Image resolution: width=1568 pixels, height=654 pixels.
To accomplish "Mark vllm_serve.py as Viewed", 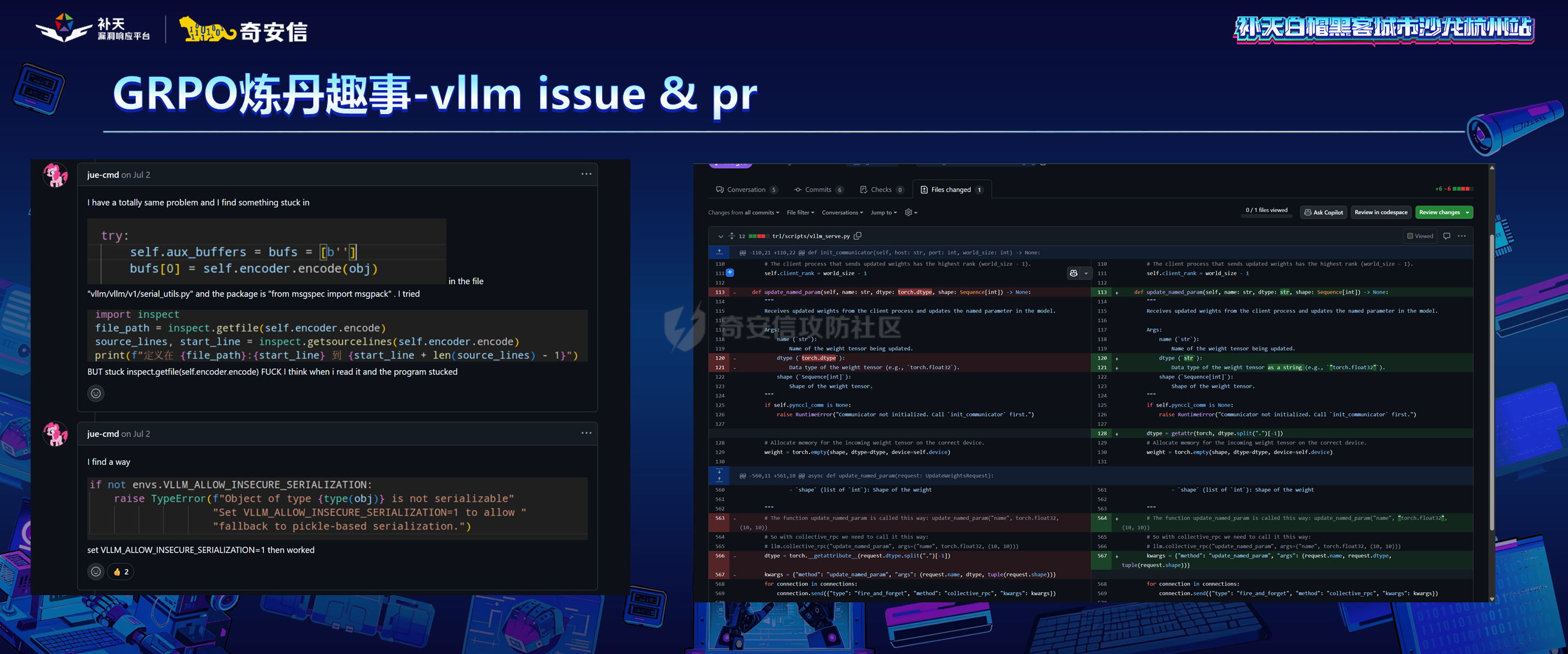I will point(1419,236).
